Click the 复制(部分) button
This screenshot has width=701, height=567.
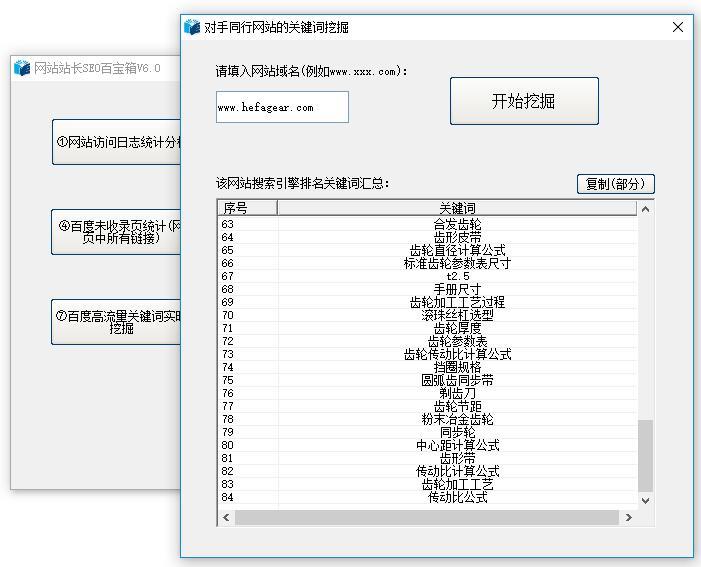(615, 184)
